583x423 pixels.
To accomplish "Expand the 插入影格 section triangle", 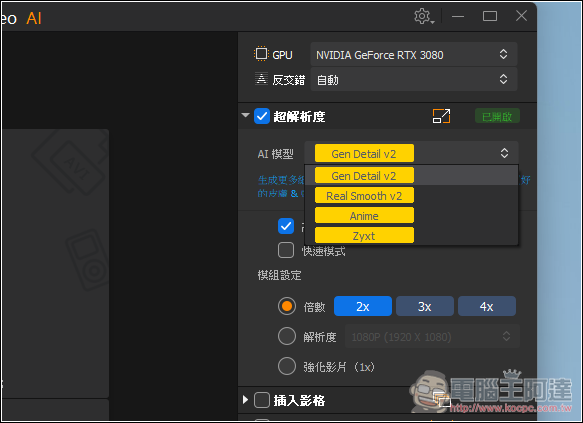I will click(245, 400).
